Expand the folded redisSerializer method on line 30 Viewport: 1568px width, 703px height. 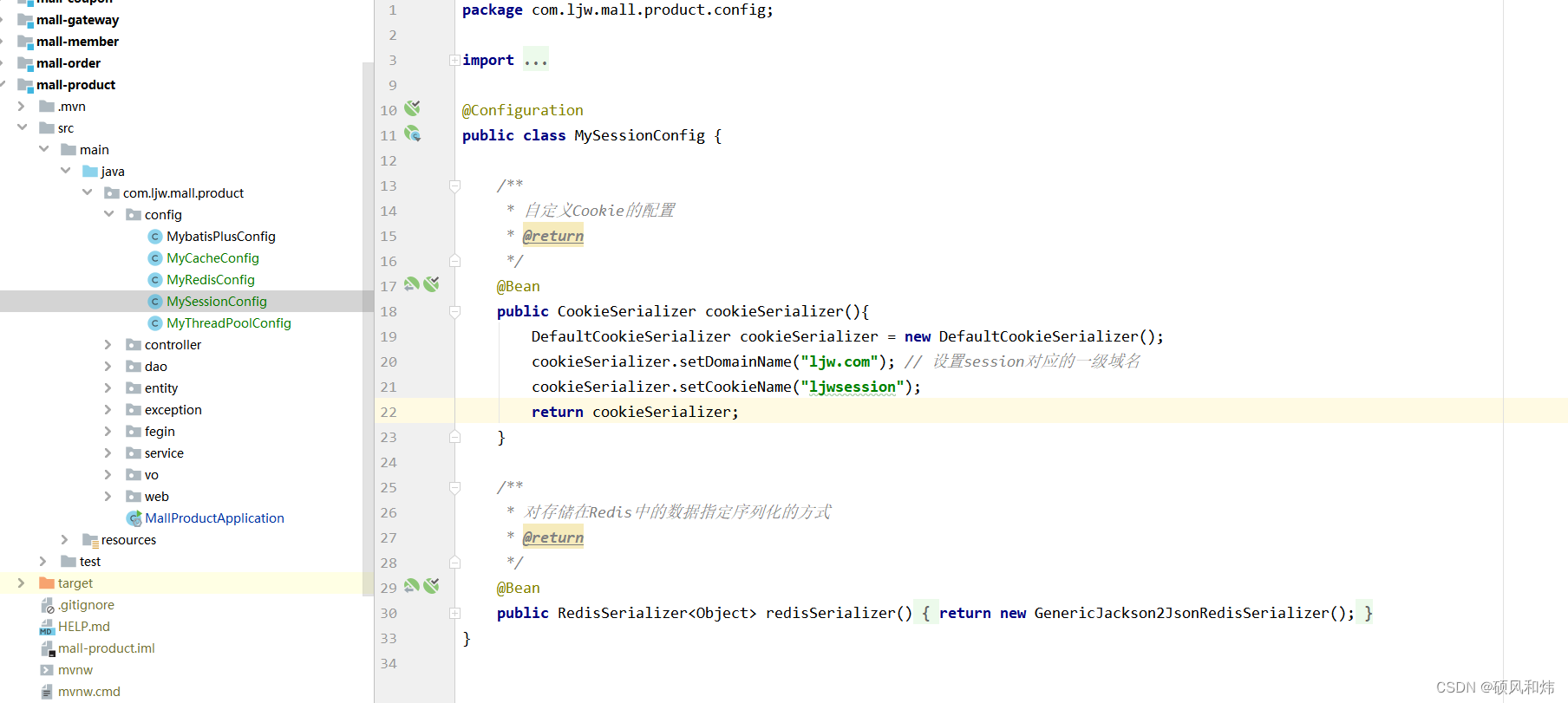(454, 613)
